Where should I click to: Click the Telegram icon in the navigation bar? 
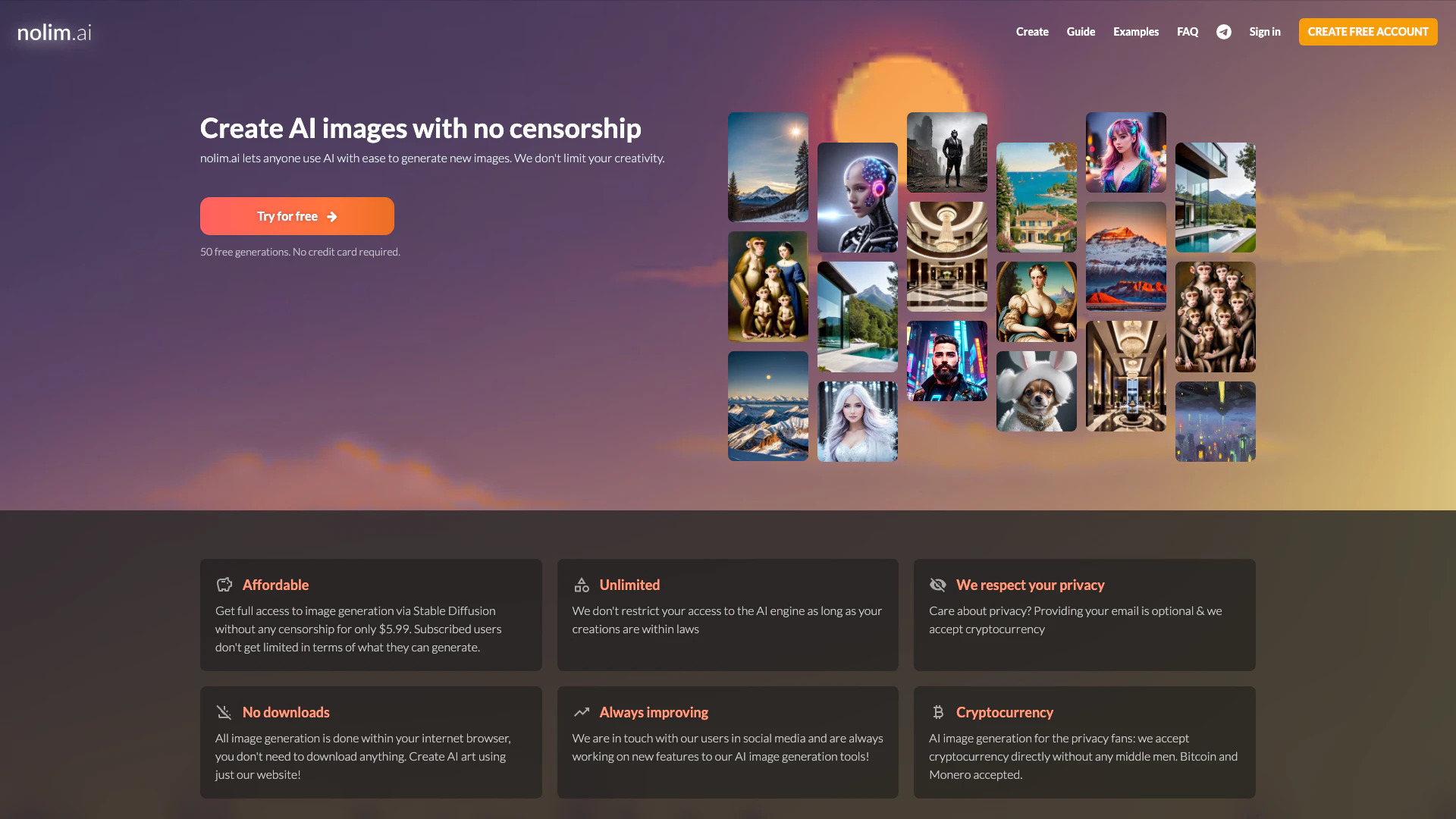click(1223, 32)
